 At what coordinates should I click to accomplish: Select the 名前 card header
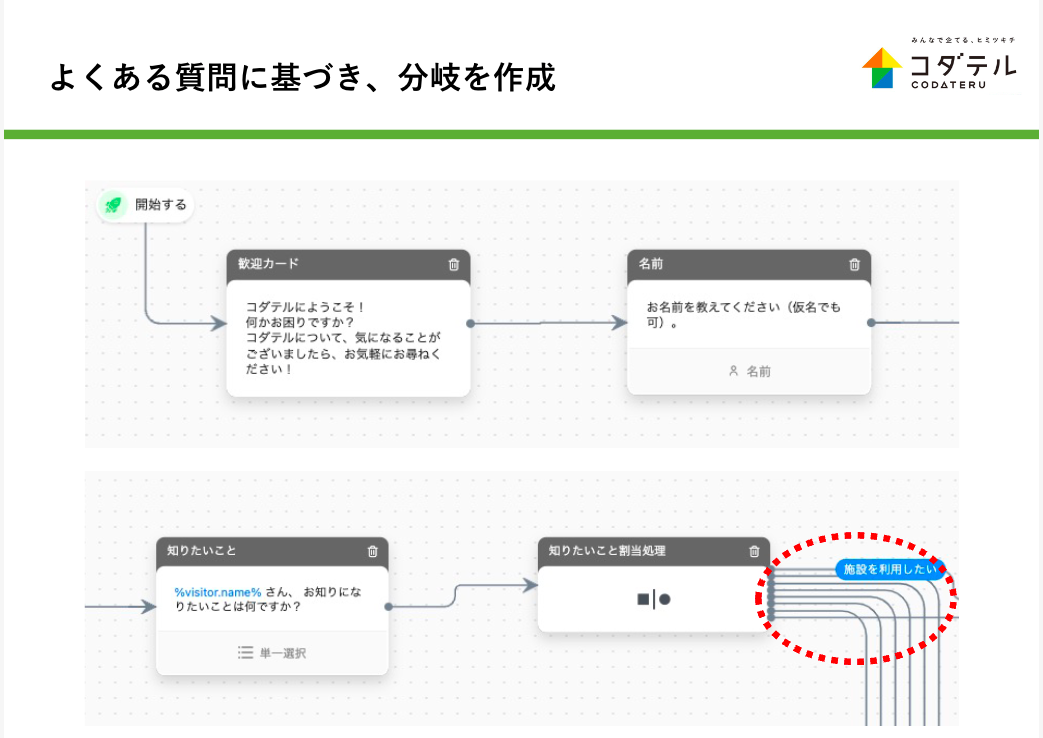pyautogui.click(x=749, y=264)
